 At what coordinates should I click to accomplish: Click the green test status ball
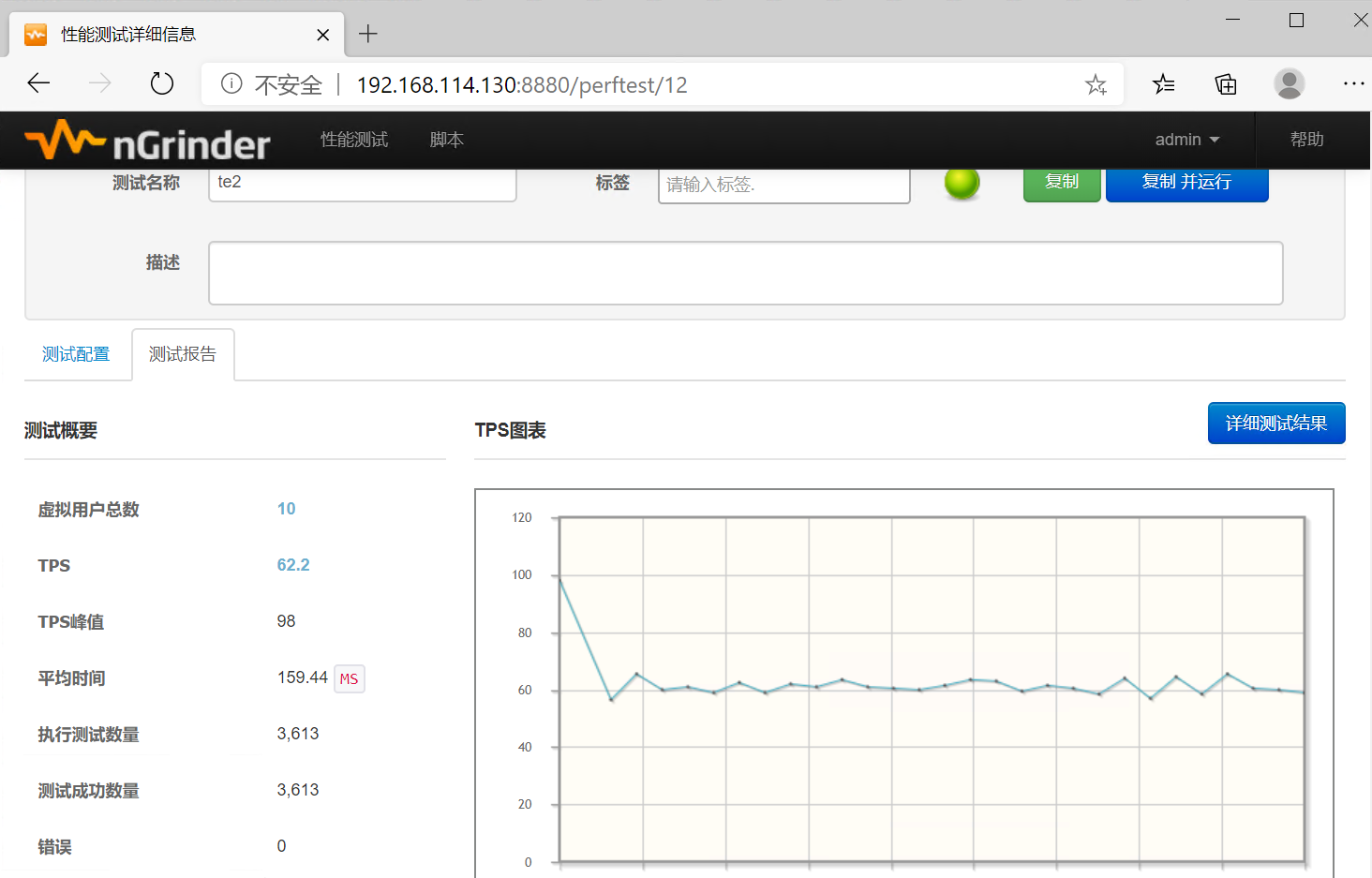click(x=962, y=183)
